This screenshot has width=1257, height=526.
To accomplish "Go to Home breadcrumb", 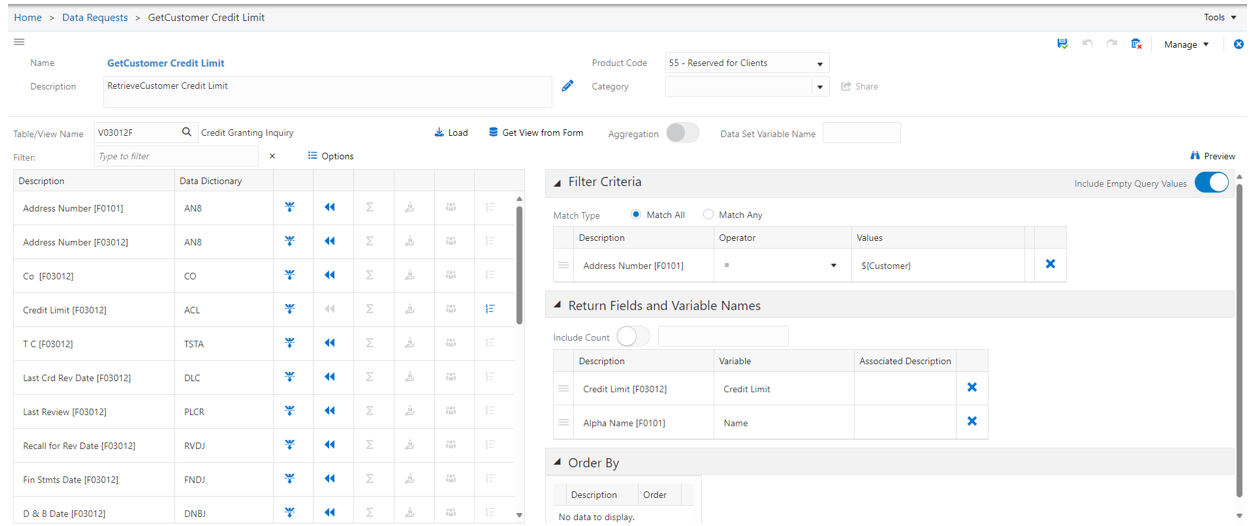I will tap(28, 17).
